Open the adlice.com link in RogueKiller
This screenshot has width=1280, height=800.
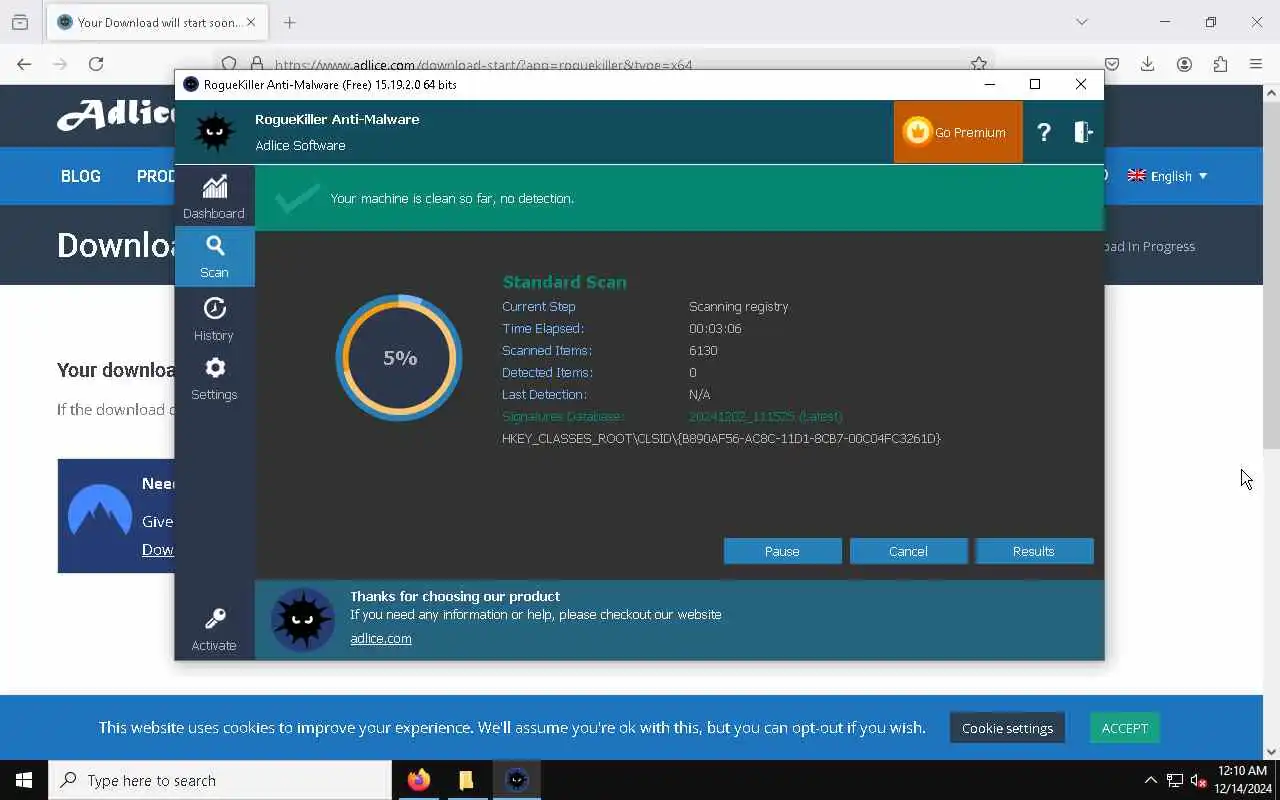tap(380, 638)
